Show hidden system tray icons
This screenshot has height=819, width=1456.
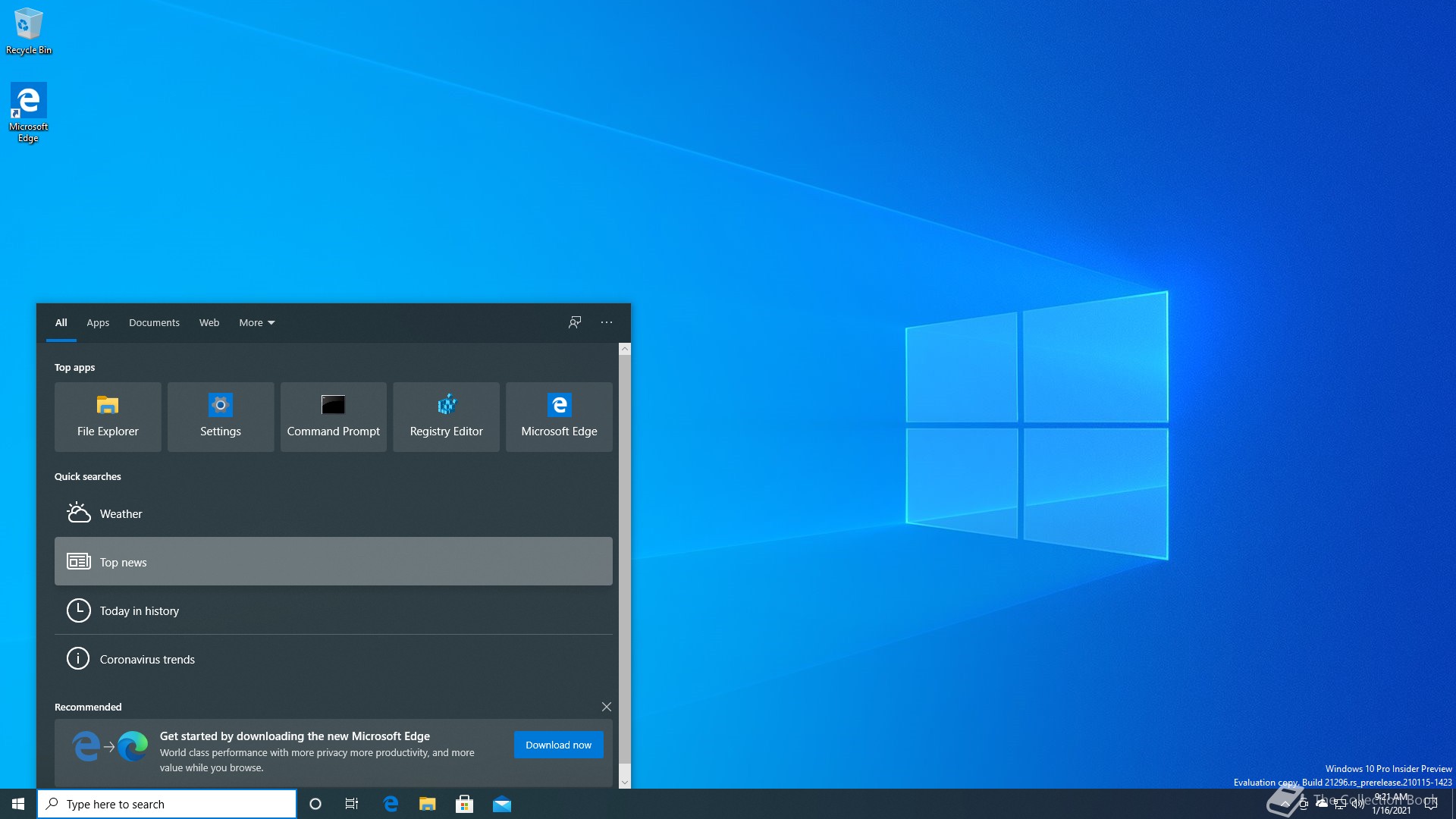pyautogui.click(x=1285, y=804)
